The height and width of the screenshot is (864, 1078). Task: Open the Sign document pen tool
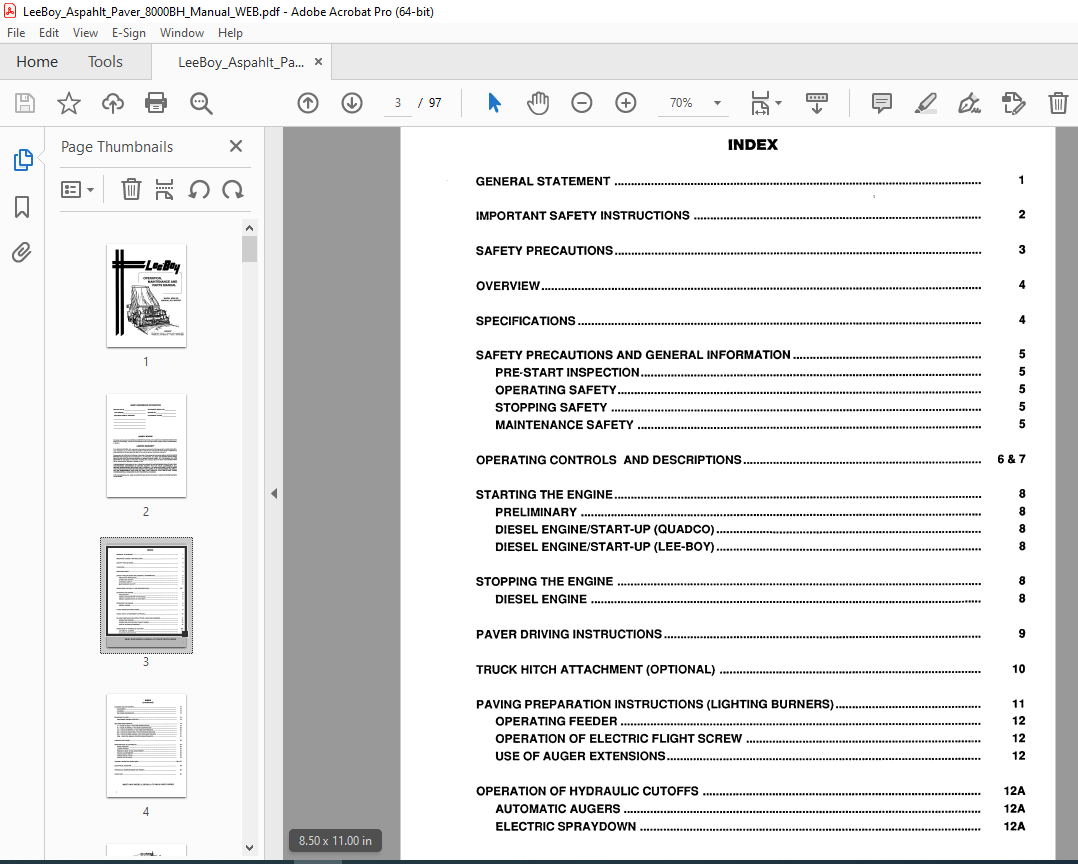coord(969,103)
